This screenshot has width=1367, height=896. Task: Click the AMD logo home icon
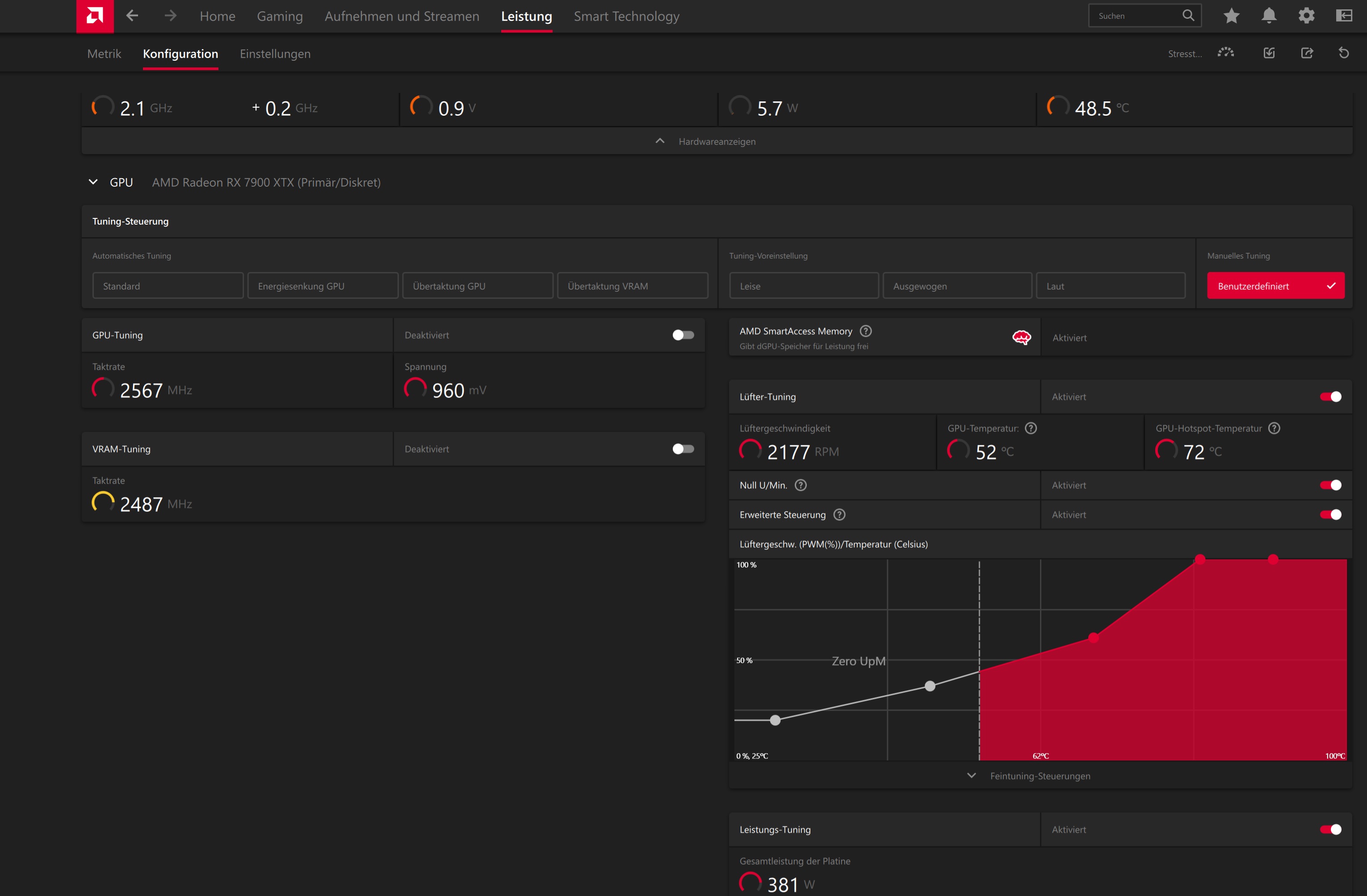coord(95,16)
